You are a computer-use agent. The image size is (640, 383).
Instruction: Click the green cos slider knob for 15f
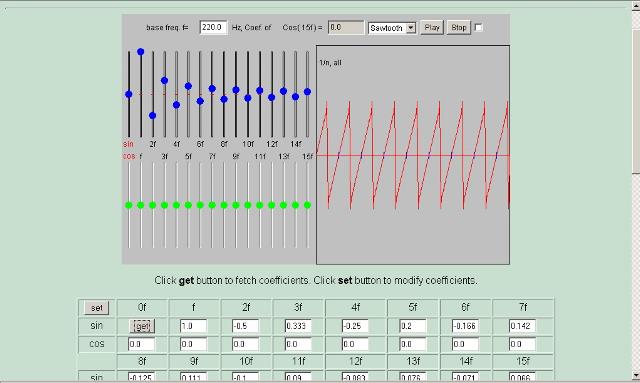(x=307, y=205)
